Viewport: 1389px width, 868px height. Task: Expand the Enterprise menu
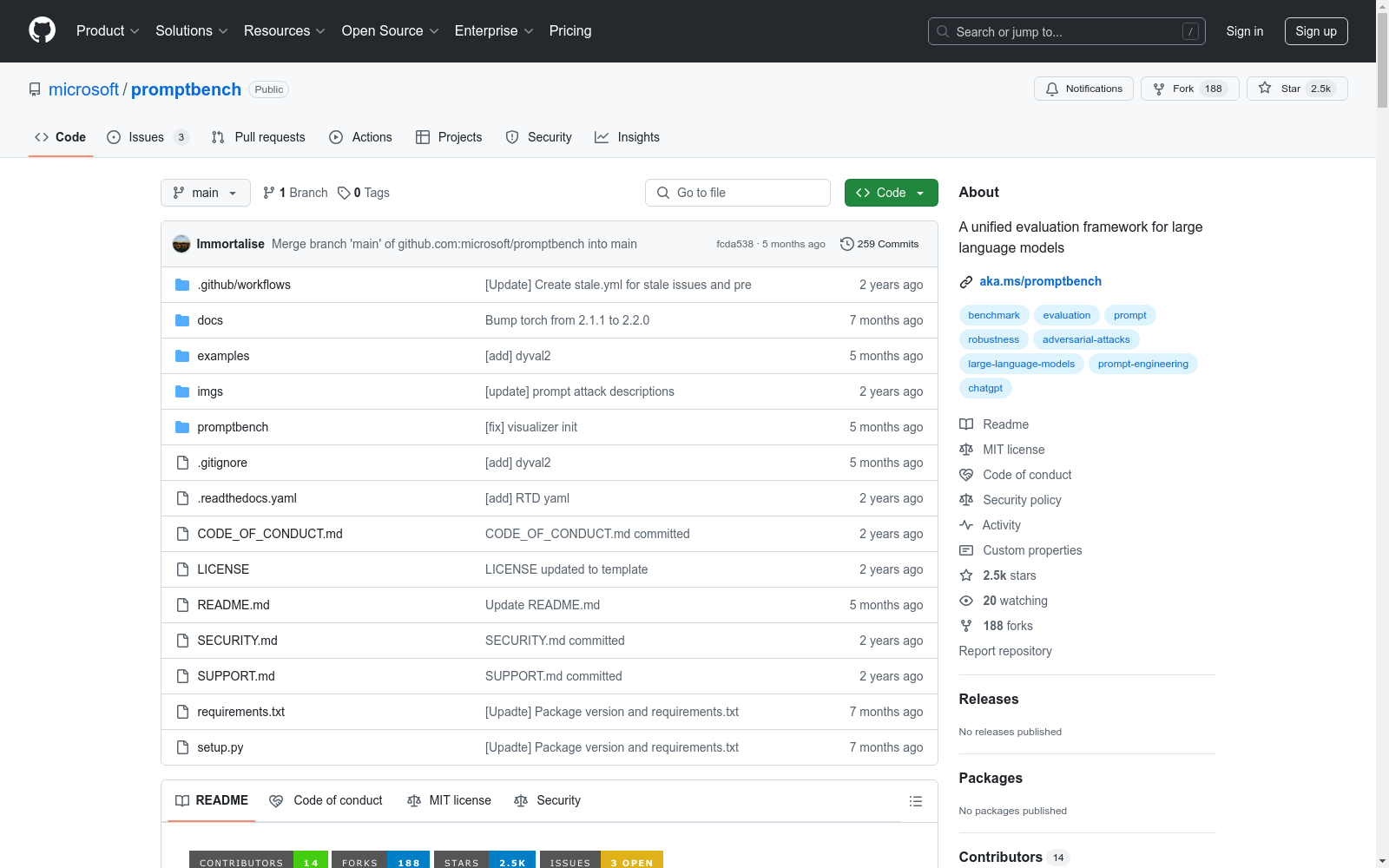tap(494, 30)
